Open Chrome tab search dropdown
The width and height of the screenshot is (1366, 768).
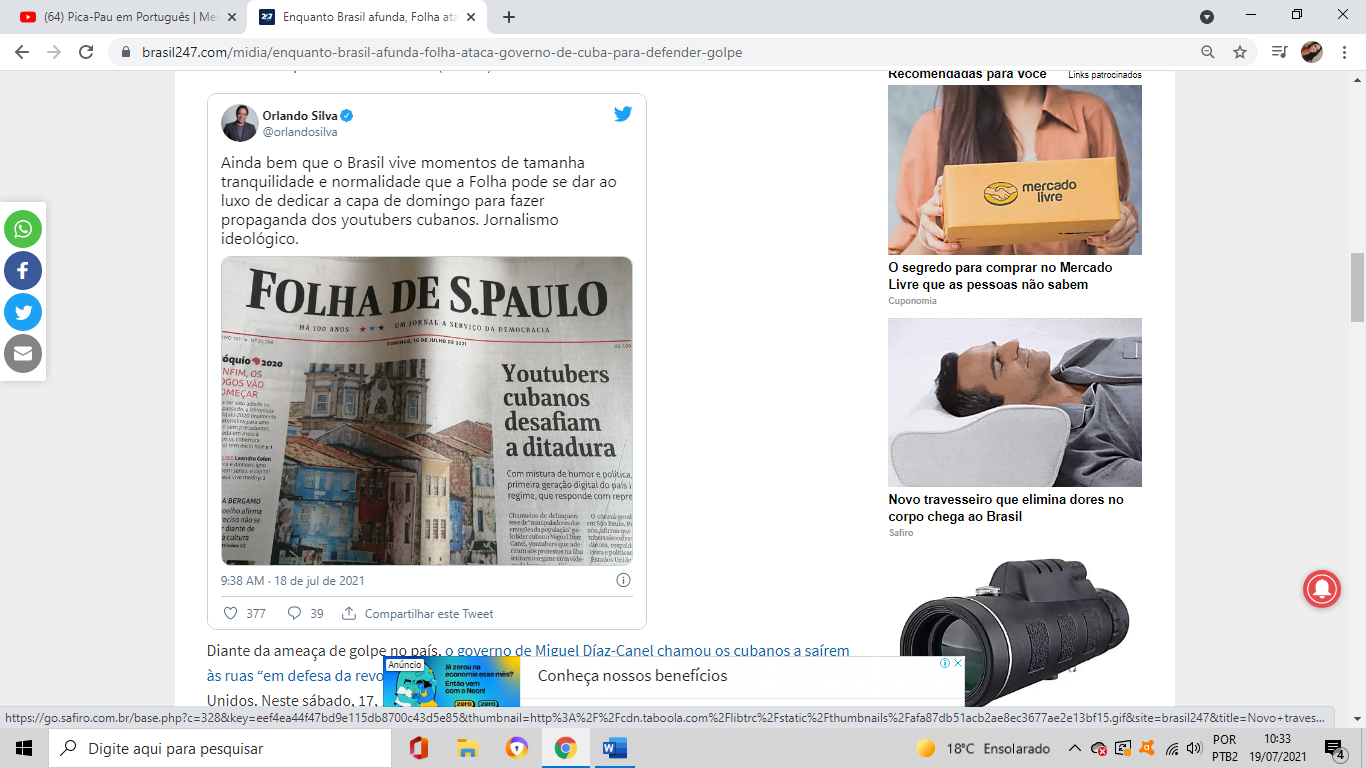(x=1207, y=17)
